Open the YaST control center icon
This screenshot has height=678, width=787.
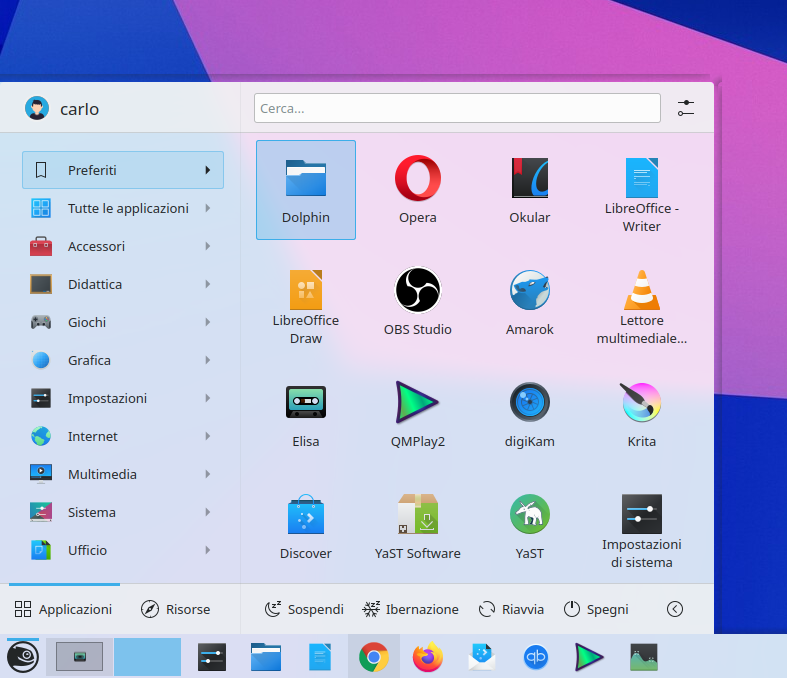[530, 526]
